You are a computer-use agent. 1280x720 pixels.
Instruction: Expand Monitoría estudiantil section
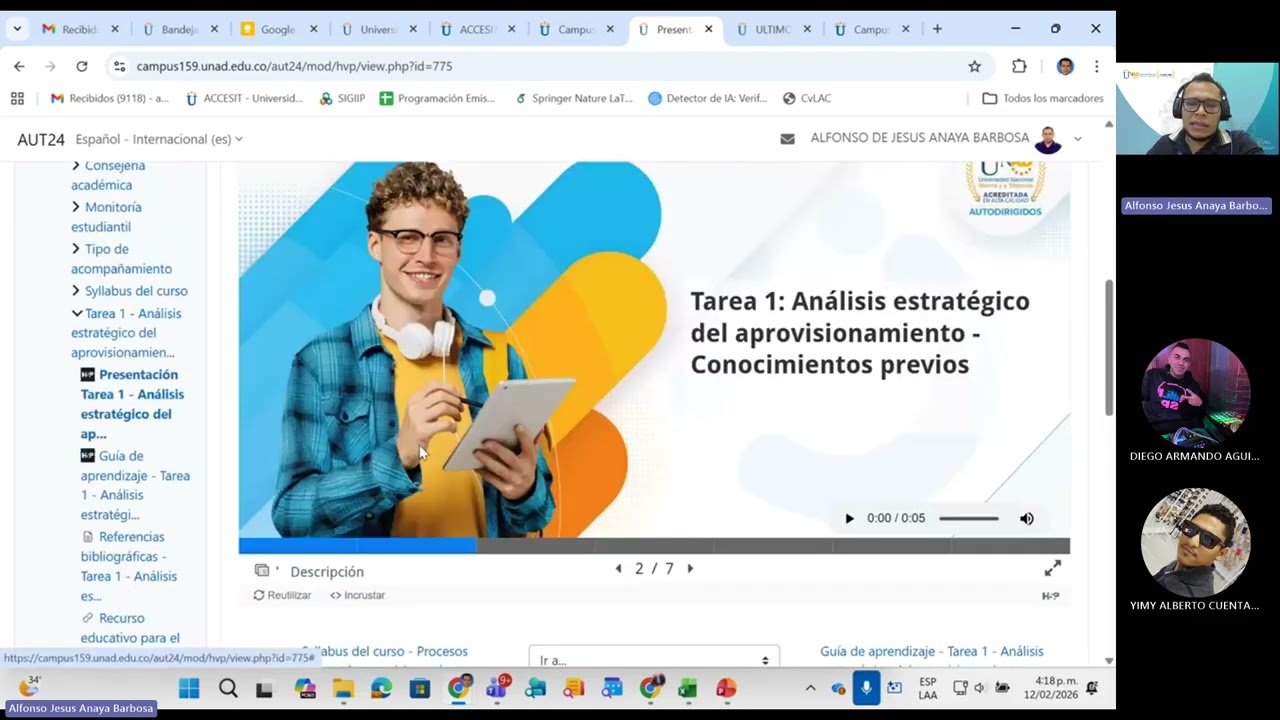(x=106, y=217)
